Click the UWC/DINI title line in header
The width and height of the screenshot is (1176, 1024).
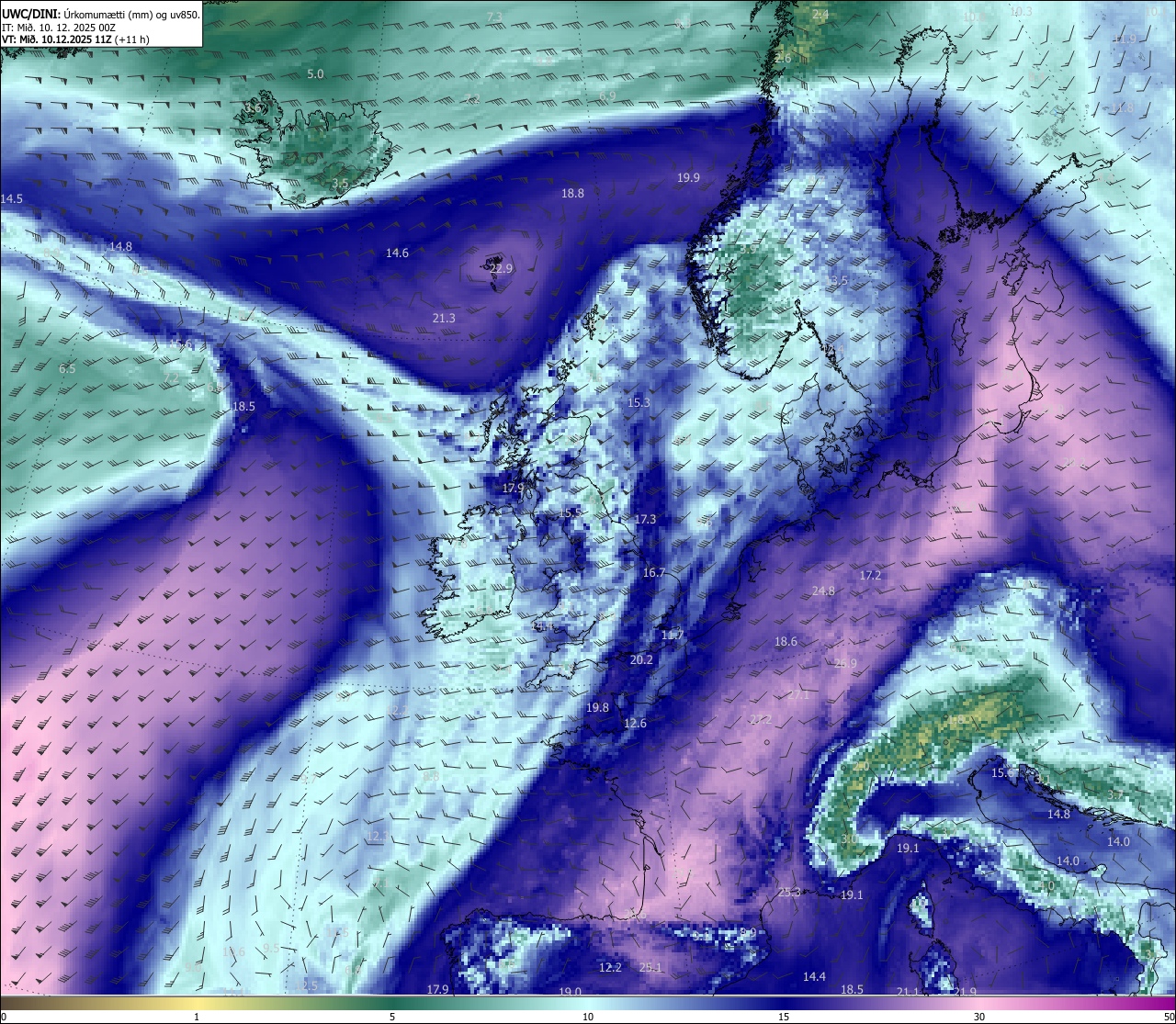pos(100,14)
